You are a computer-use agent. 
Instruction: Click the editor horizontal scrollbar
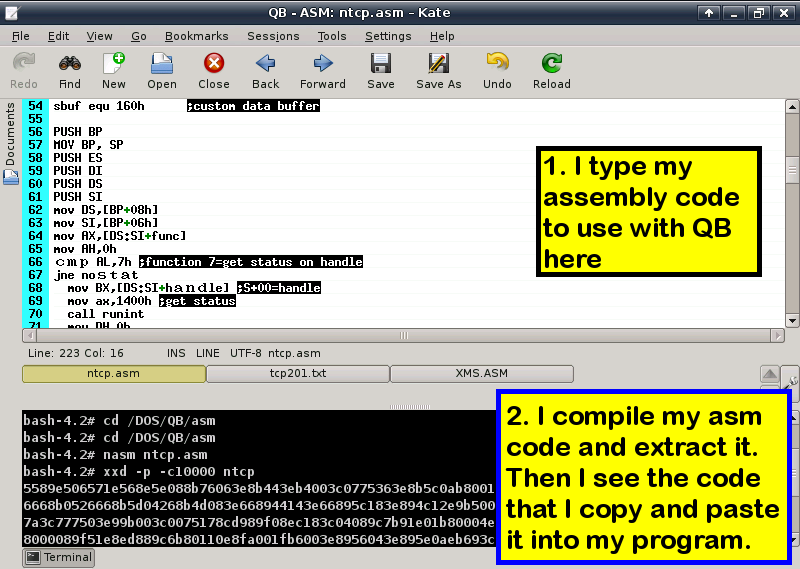tap(404, 335)
